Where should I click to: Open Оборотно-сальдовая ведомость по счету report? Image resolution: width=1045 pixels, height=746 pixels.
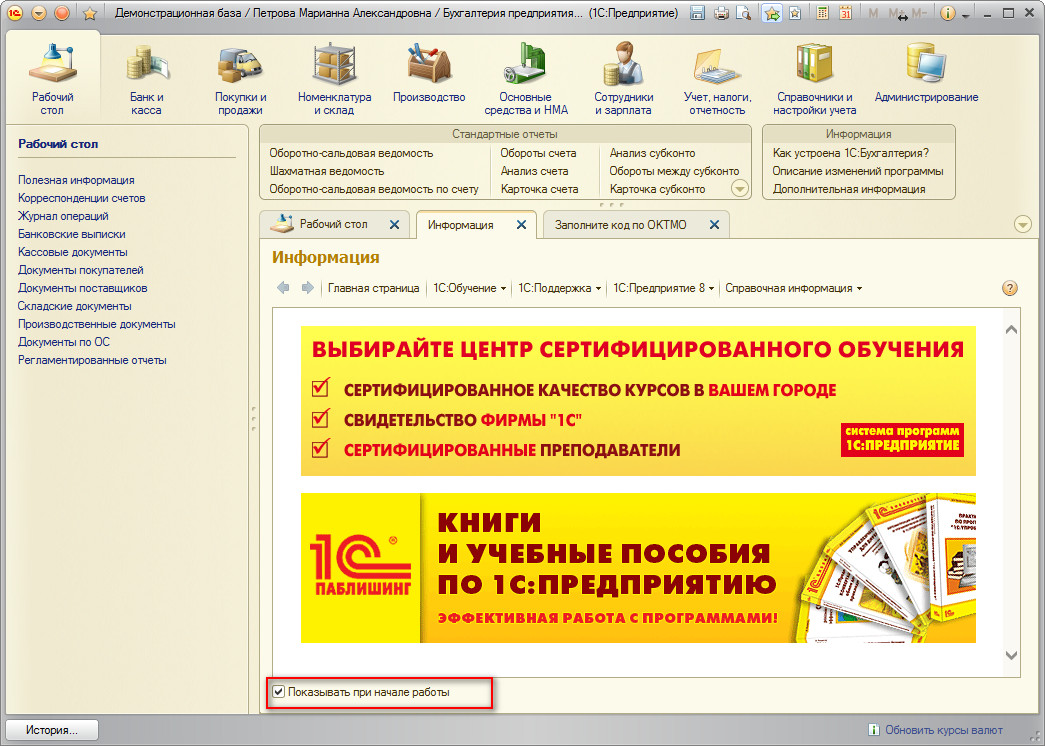(374, 189)
